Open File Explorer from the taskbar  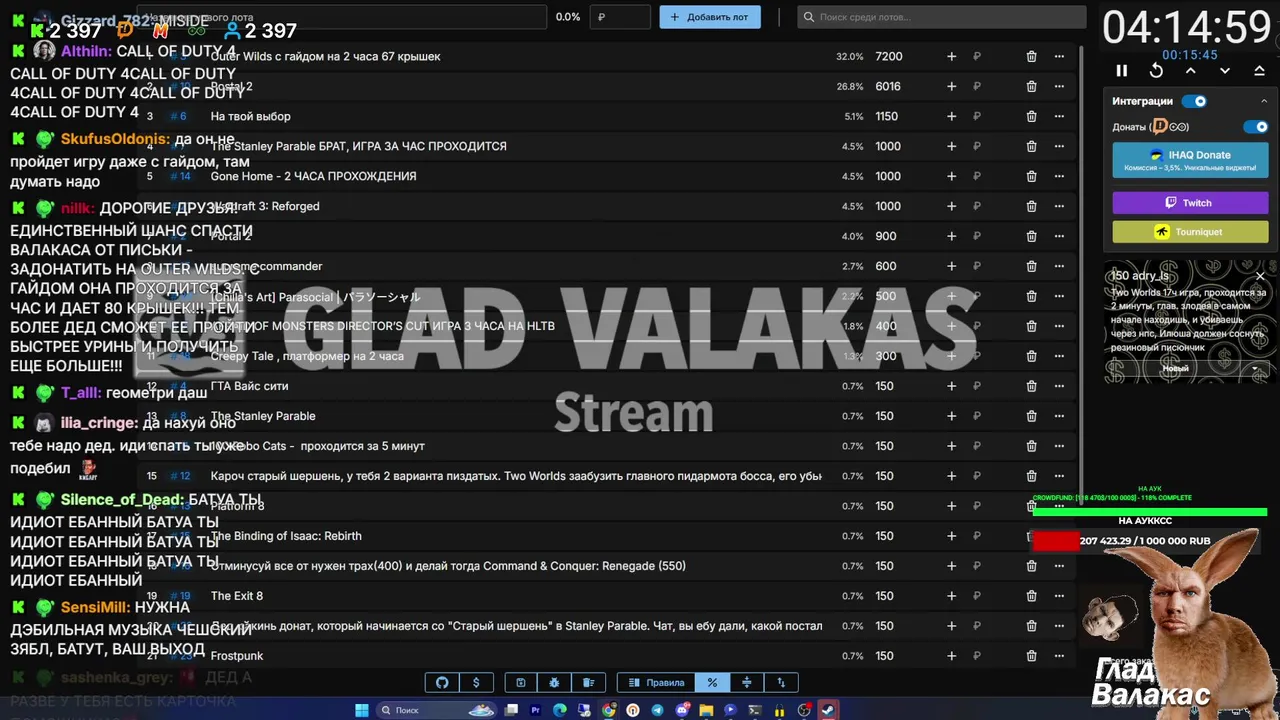pos(707,710)
